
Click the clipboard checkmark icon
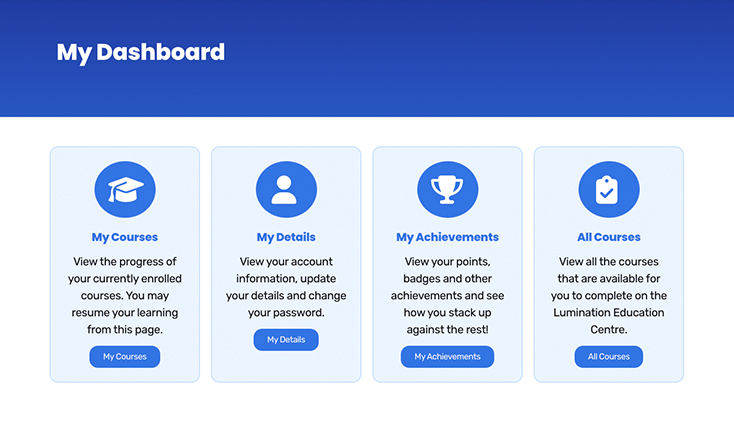609,190
